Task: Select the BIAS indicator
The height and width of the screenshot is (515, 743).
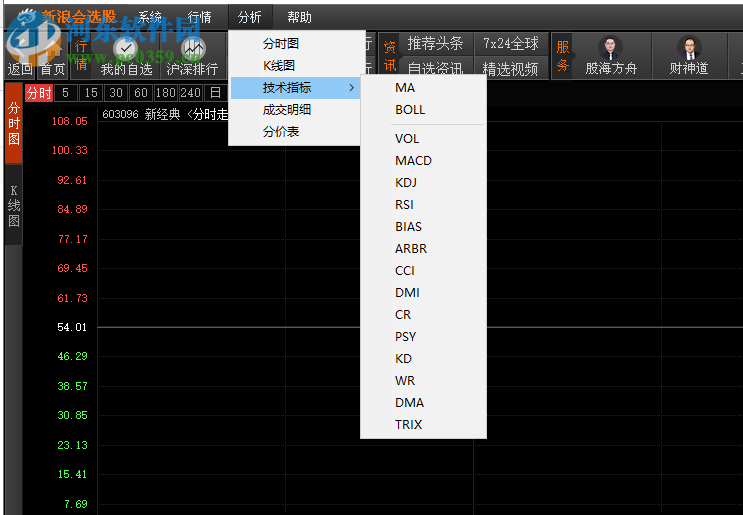Action: pos(423,226)
